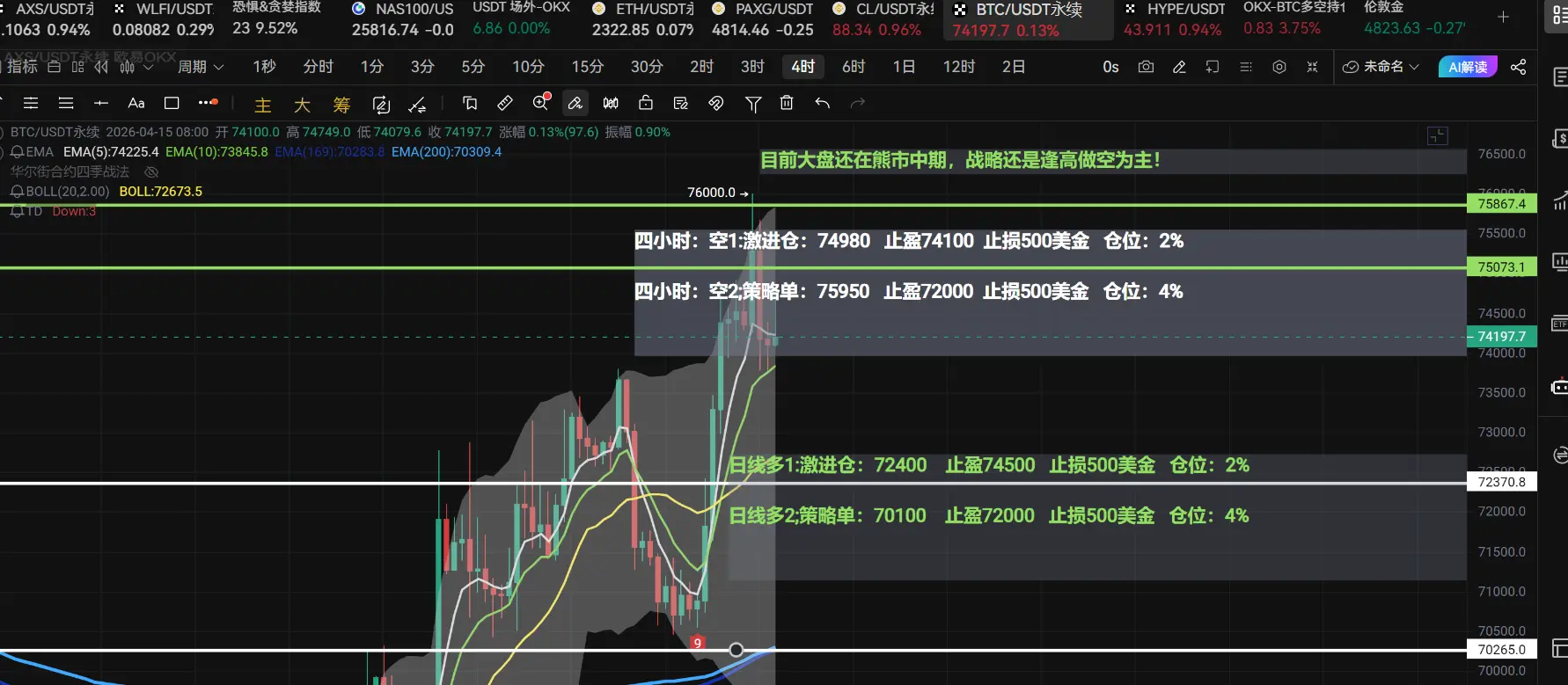Click the 75073.1 green price label
The image size is (1568, 685).
point(1502,266)
